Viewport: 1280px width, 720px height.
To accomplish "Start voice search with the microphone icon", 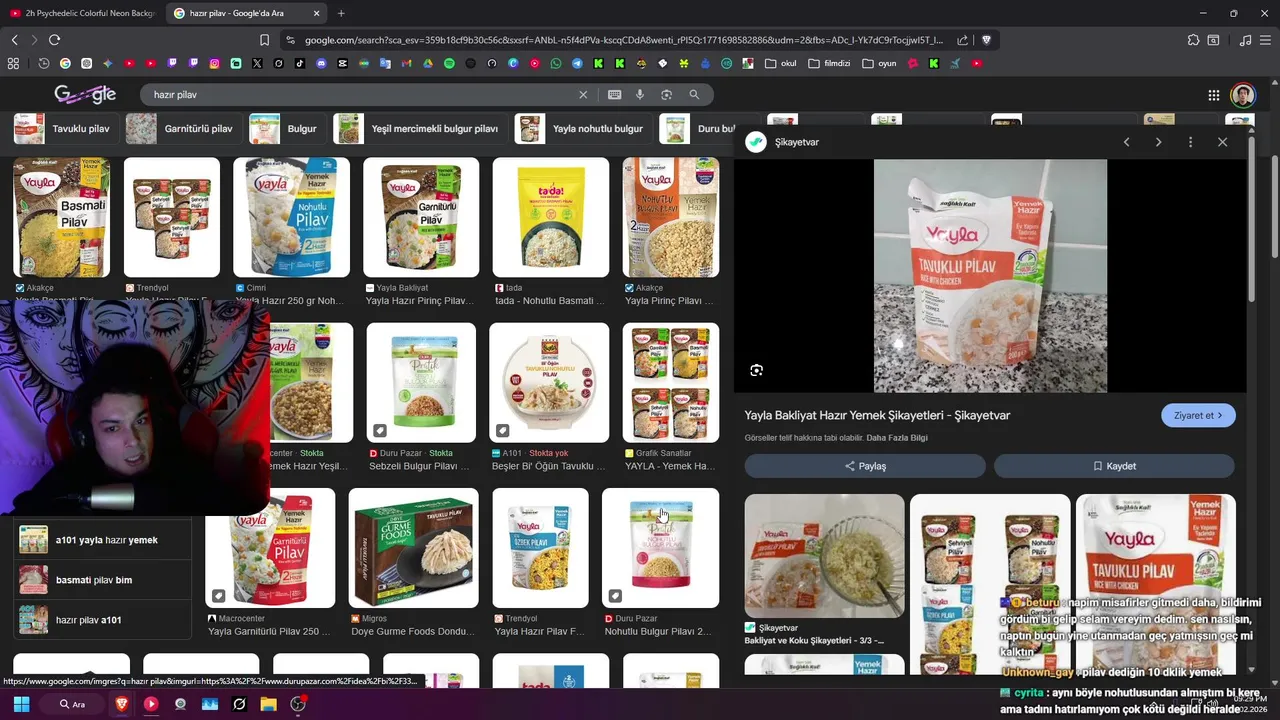I will [x=640, y=94].
